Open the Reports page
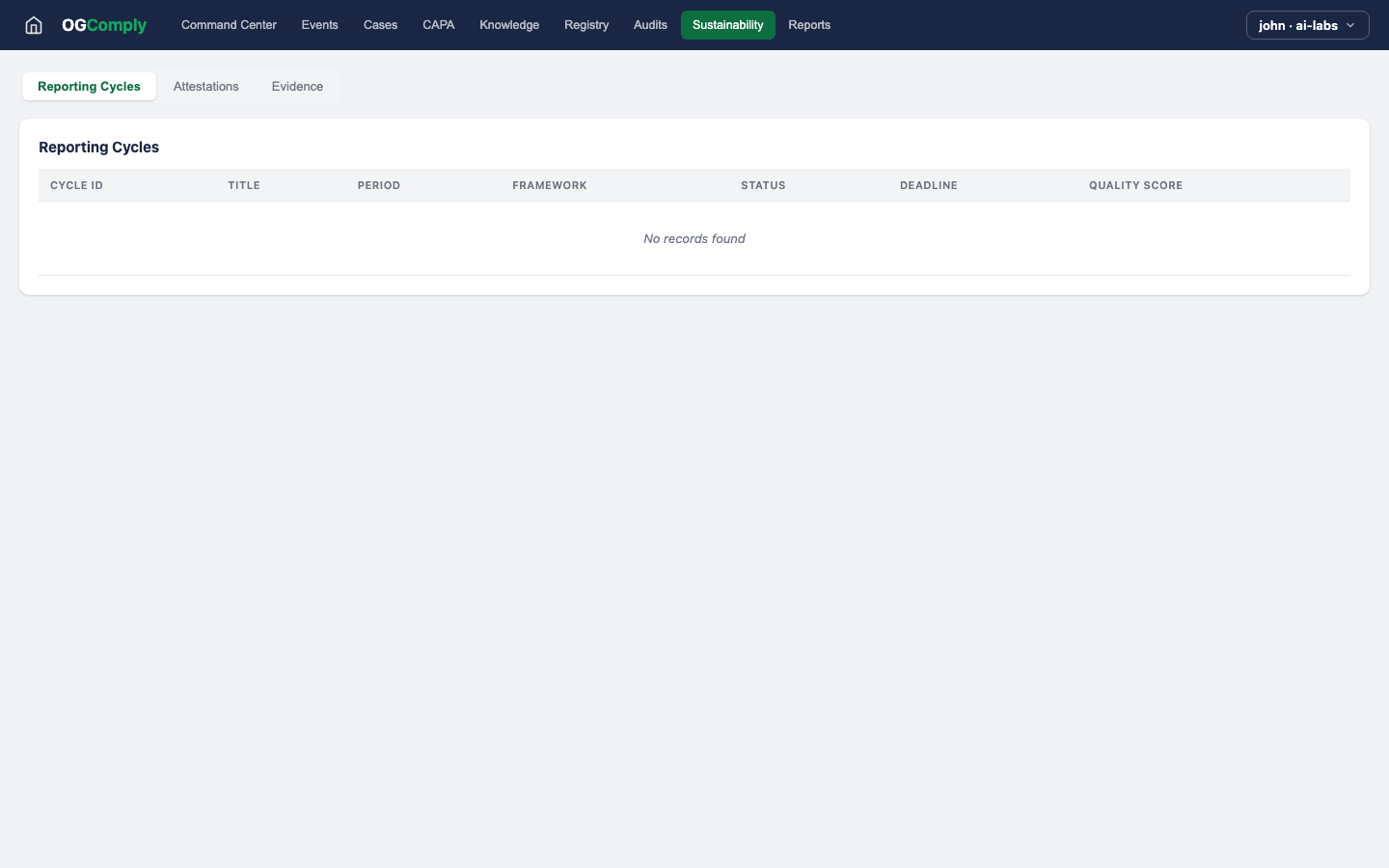This screenshot has width=1389, height=868. pyautogui.click(x=809, y=25)
